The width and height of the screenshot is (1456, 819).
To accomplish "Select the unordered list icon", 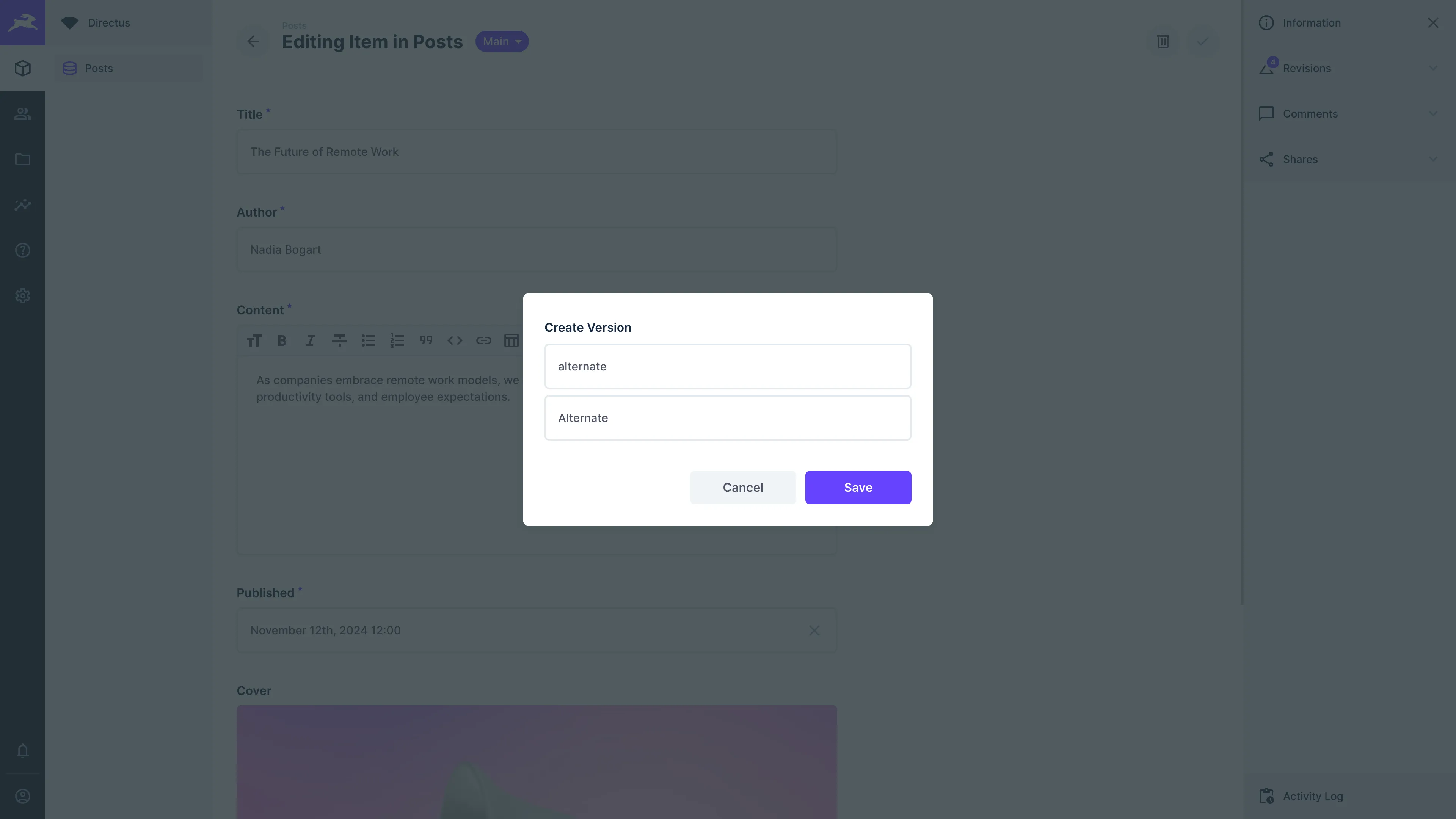I will click(368, 340).
